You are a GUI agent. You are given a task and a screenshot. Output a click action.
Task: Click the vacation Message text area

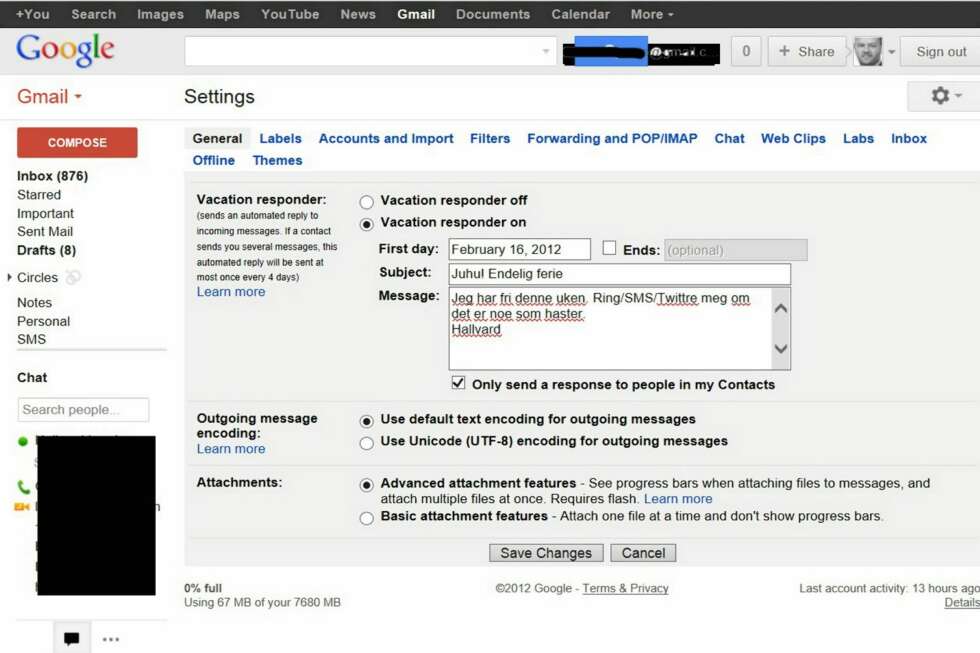coord(611,329)
